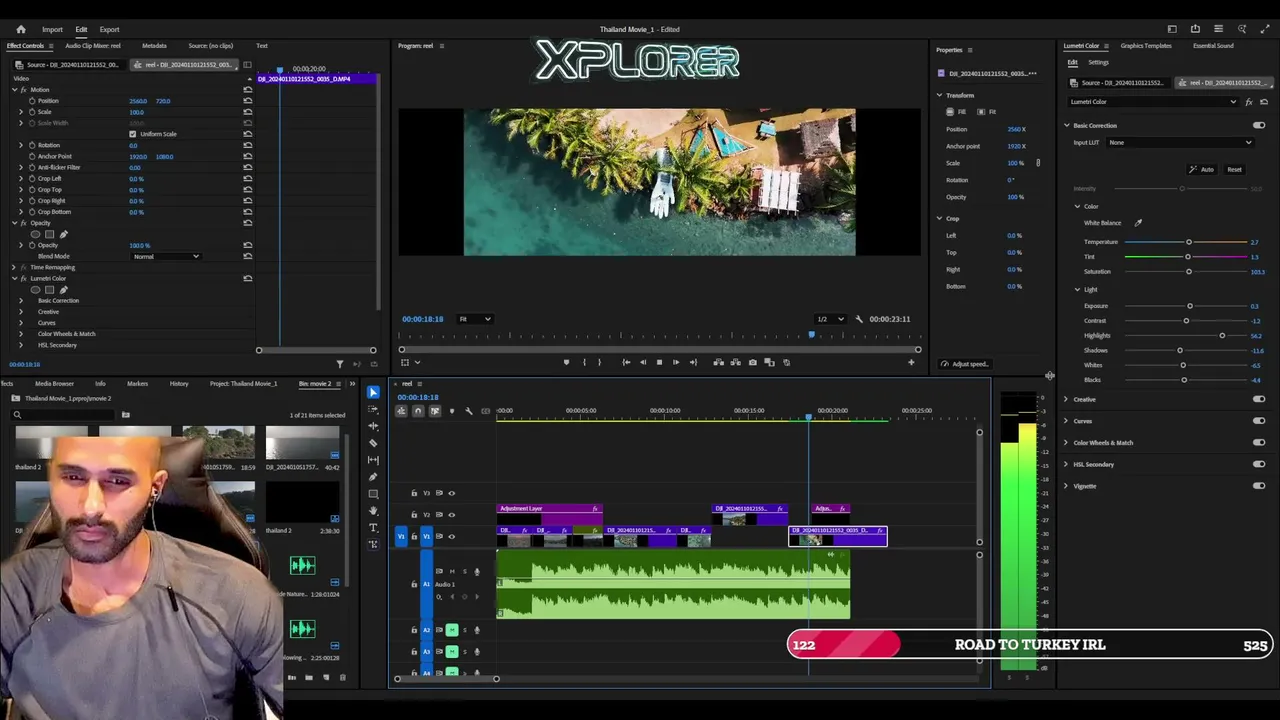Image resolution: width=1280 pixels, height=720 pixels.
Task: Expand Color Wheels & Match in Lumetri panel
Action: click(x=1066, y=443)
